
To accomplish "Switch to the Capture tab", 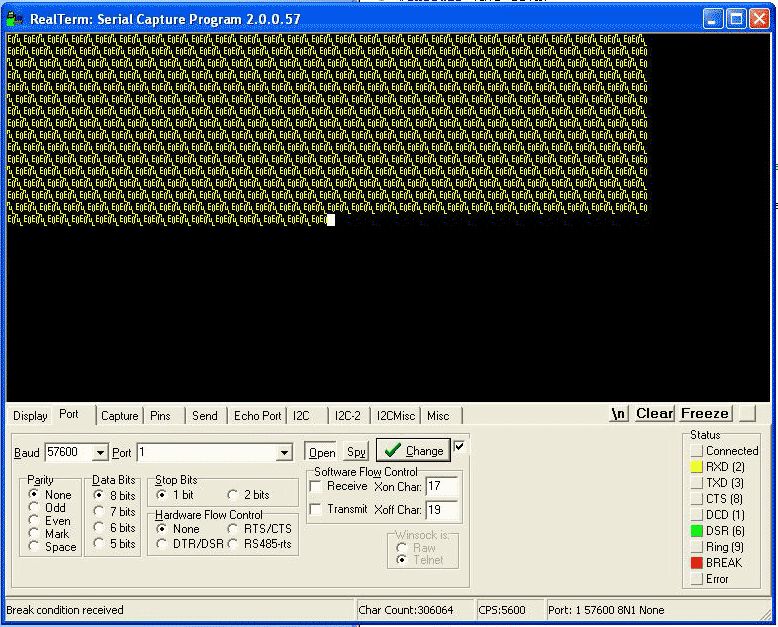I will [x=120, y=416].
